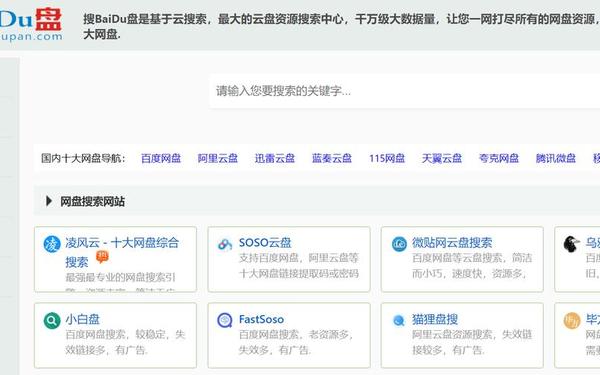The image size is (600, 375).
Task: Open the 蓝奏云盘 navigation link
Action: tap(332, 158)
